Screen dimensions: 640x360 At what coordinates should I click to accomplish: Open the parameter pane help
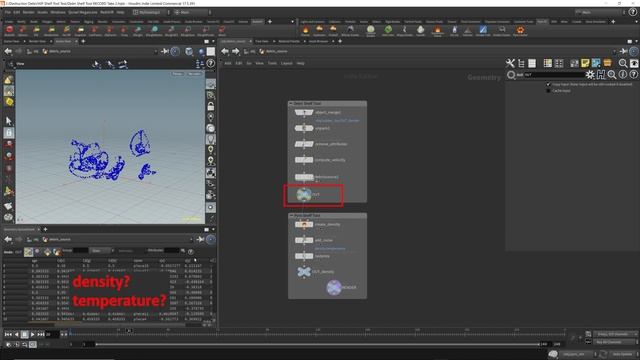633,75
